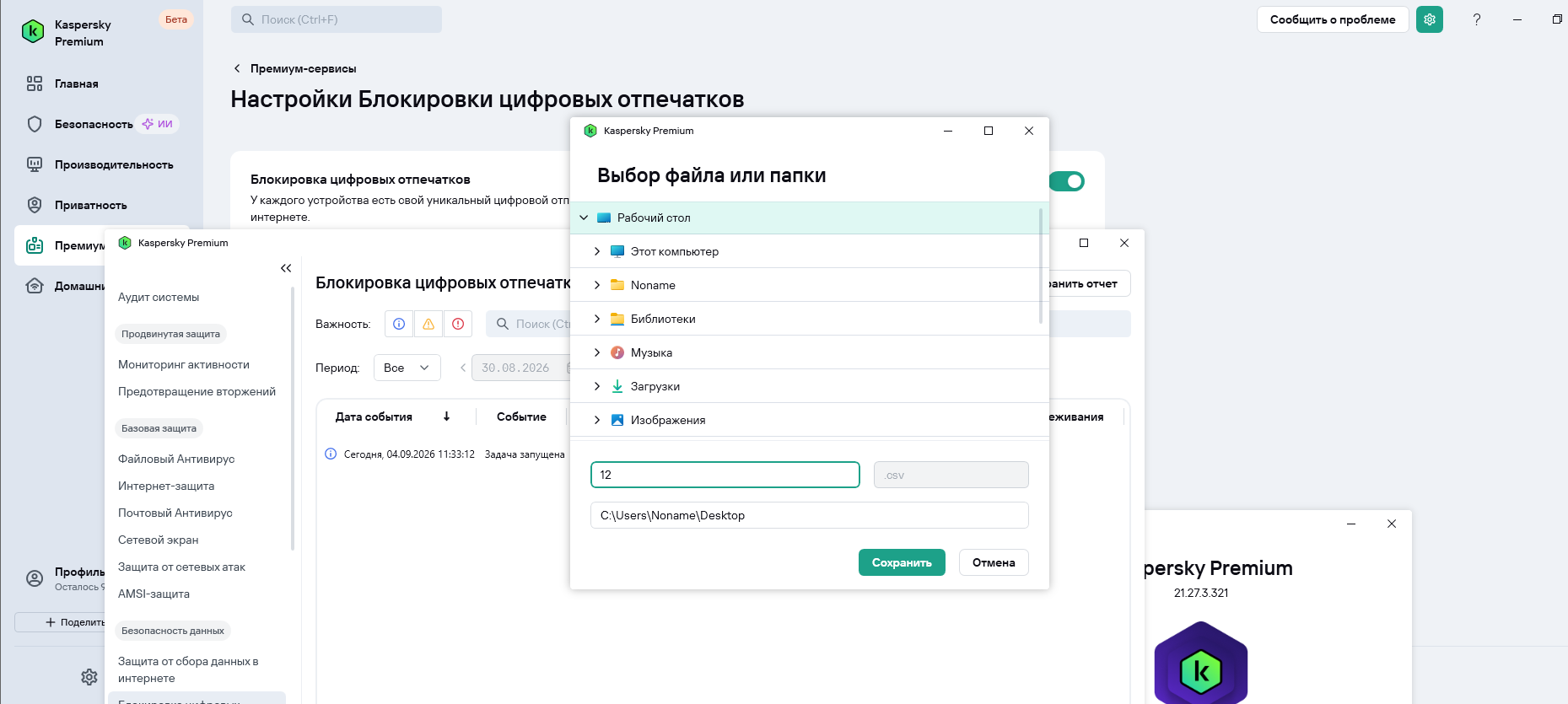Open AMSI-защита report

(x=154, y=594)
